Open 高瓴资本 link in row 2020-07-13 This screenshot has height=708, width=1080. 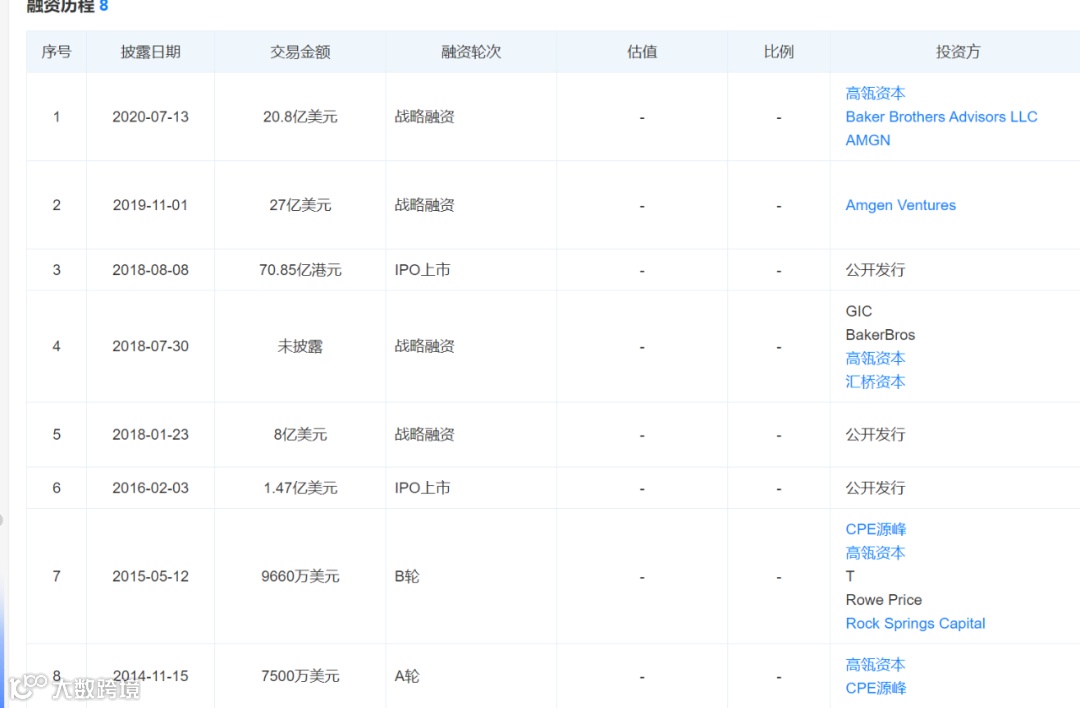(x=875, y=93)
